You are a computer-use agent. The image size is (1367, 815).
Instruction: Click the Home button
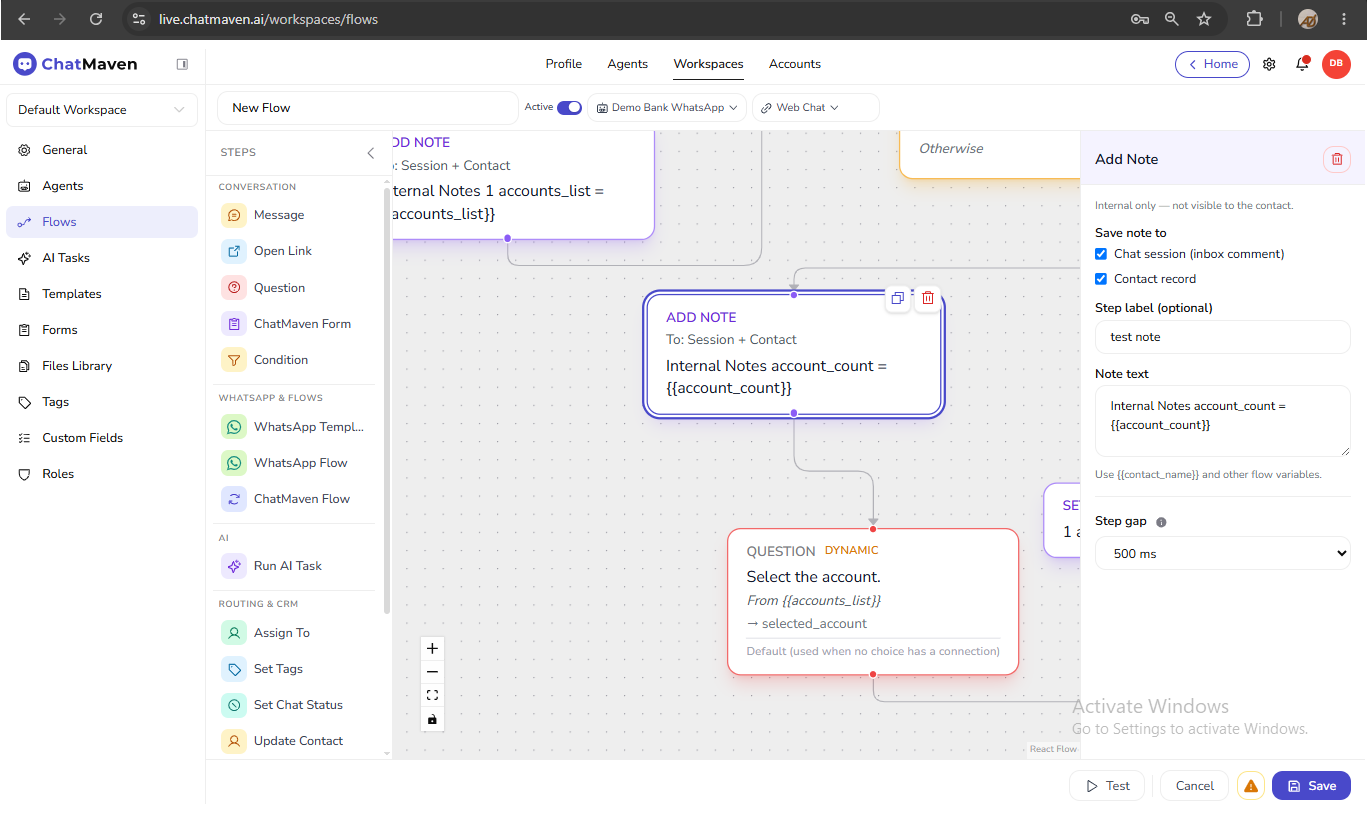tap(1212, 64)
